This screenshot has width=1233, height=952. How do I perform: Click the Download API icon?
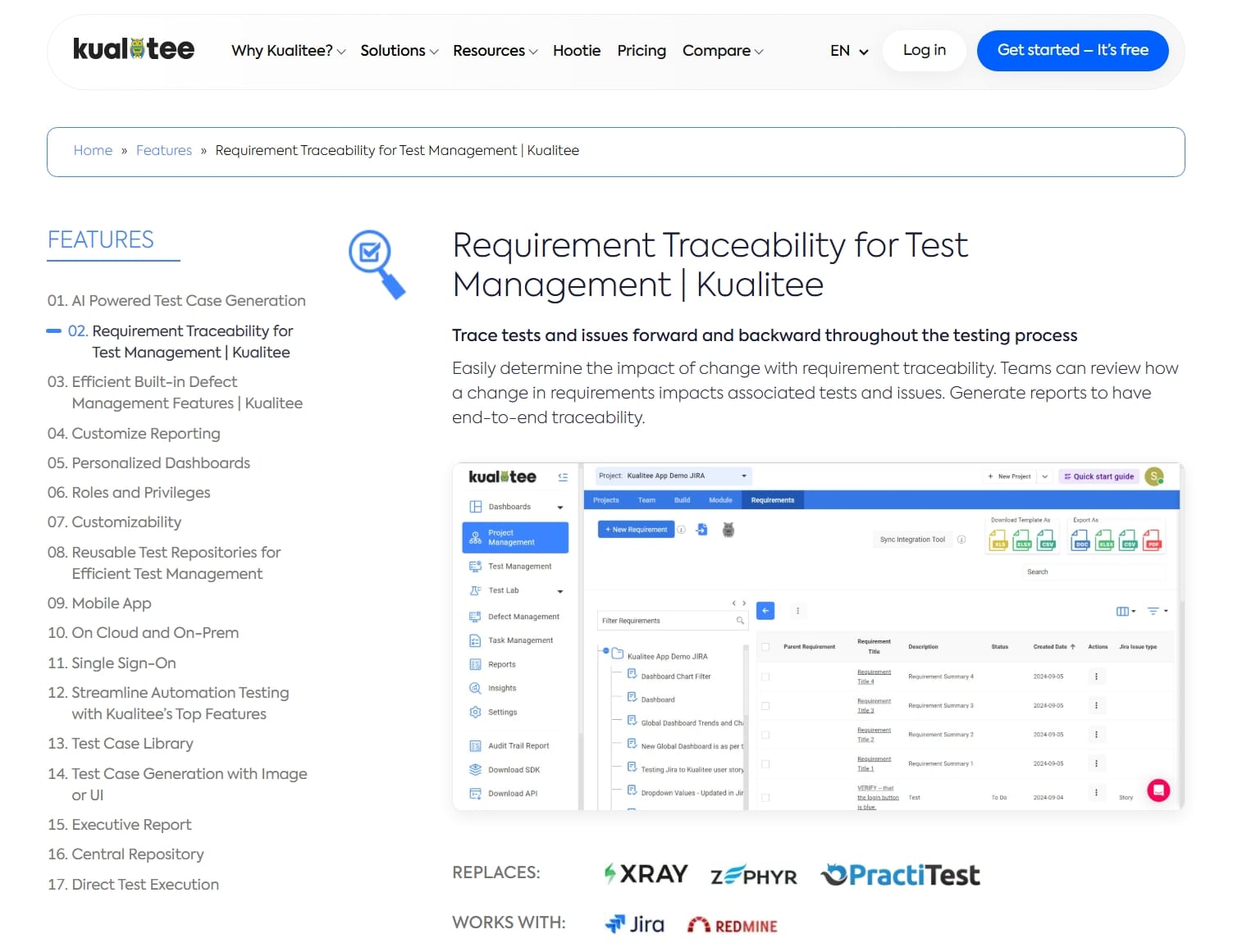tap(475, 794)
